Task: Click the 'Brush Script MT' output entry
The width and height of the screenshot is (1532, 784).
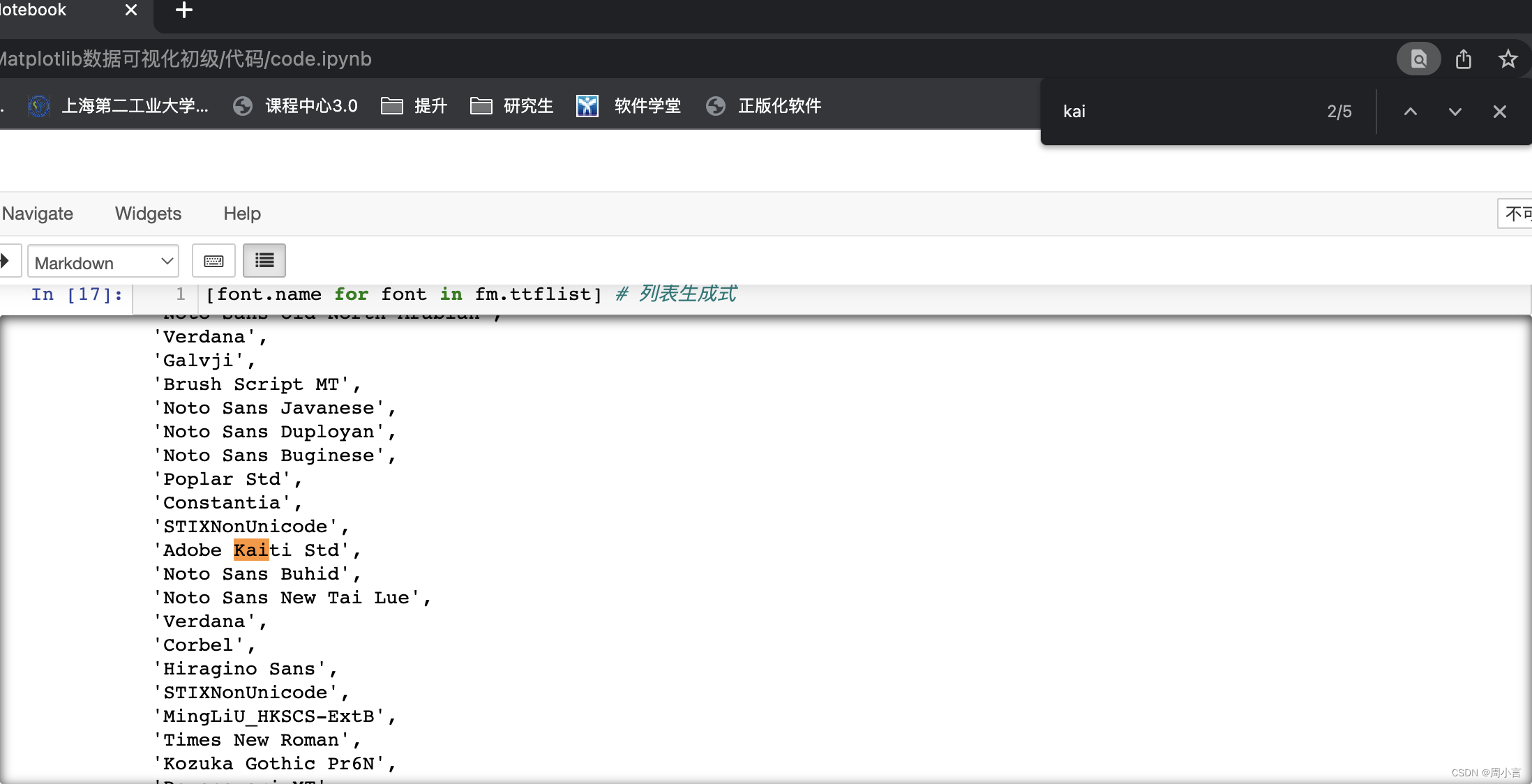Action: (x=257, y=384)
